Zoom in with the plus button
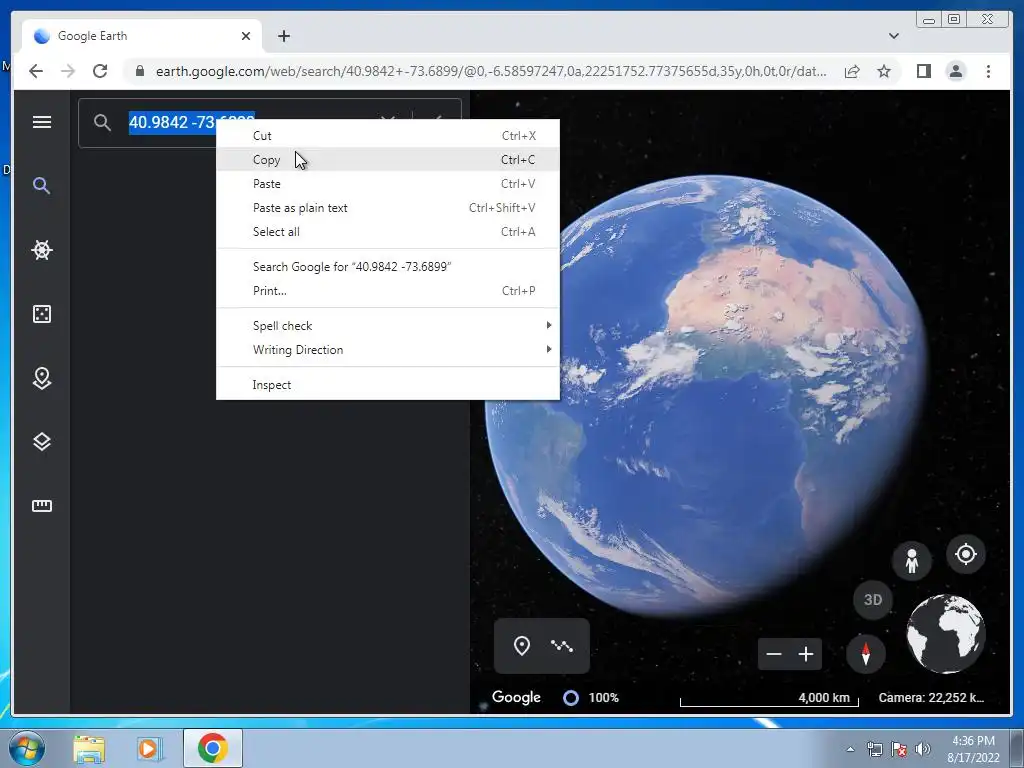 (806, 654)
